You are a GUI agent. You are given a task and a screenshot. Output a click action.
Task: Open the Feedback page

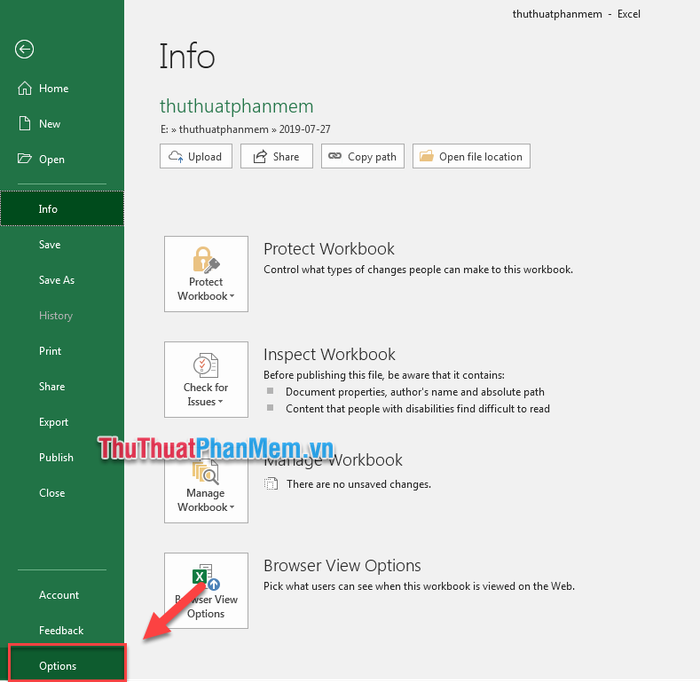point(62,630)
